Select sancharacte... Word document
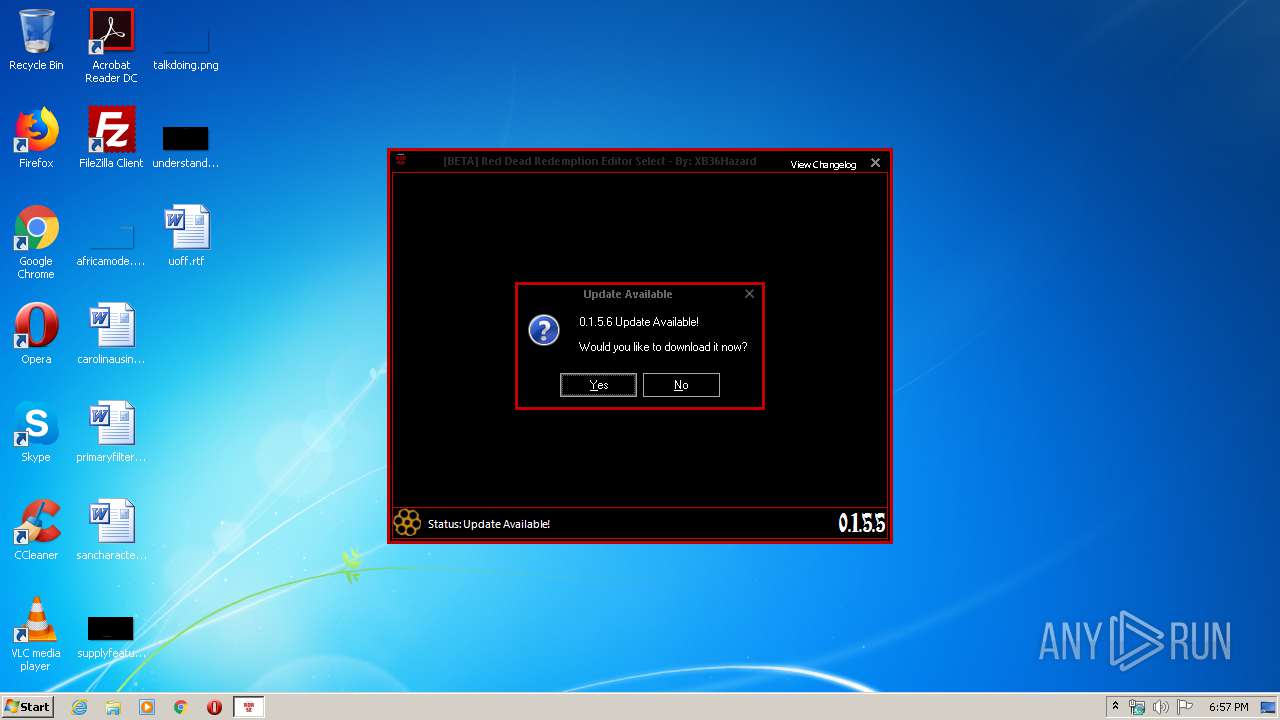This screenshot has width=1280, height=720. (111, 530)
